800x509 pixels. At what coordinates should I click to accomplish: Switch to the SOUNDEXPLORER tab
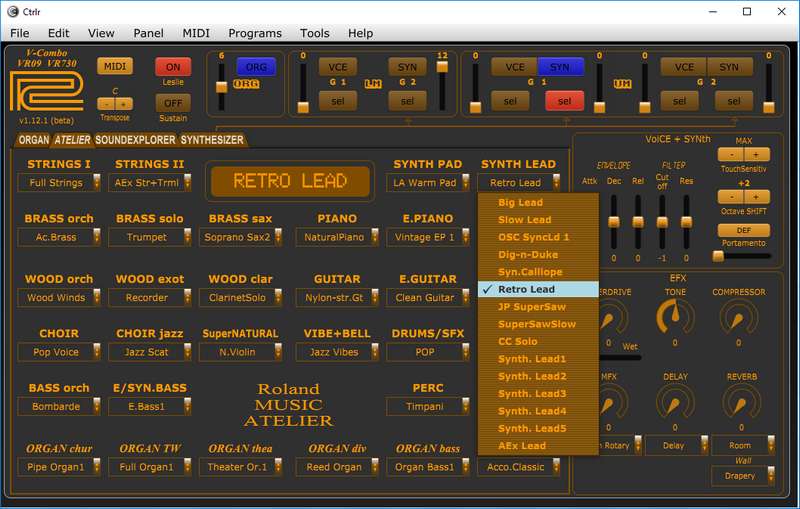click(135, 140)
